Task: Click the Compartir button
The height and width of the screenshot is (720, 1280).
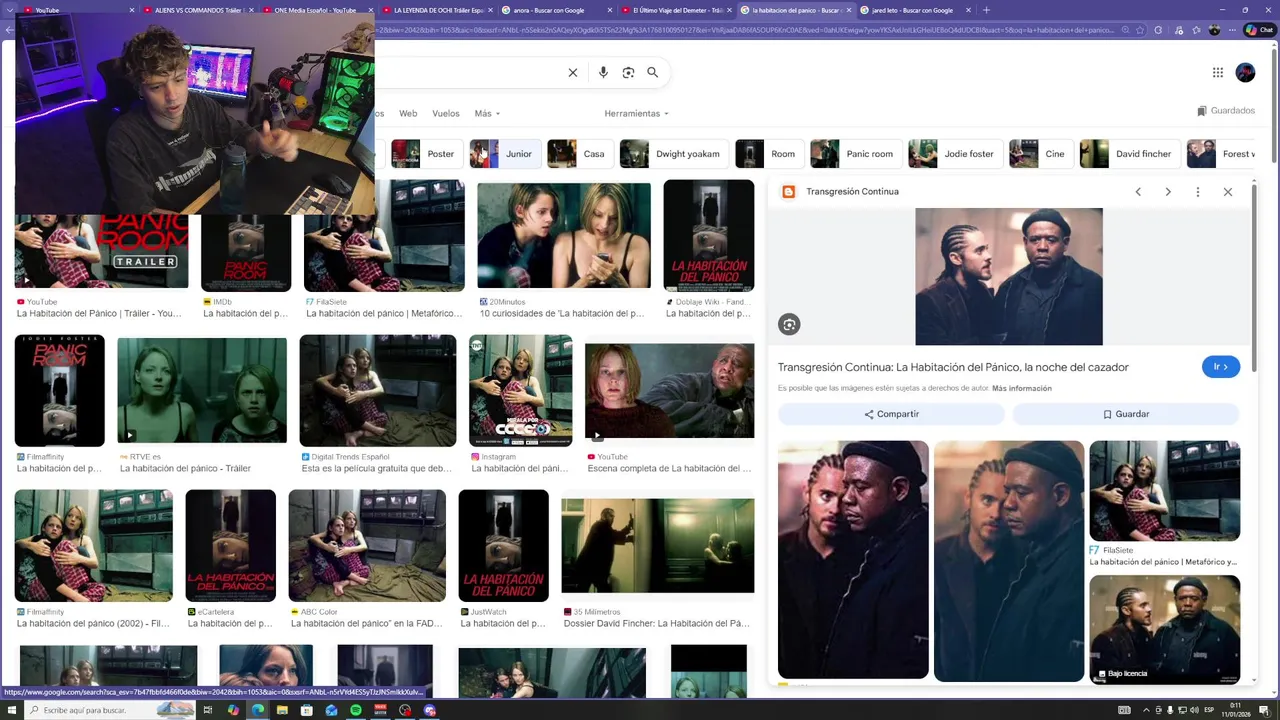Action: coord(891,414)
